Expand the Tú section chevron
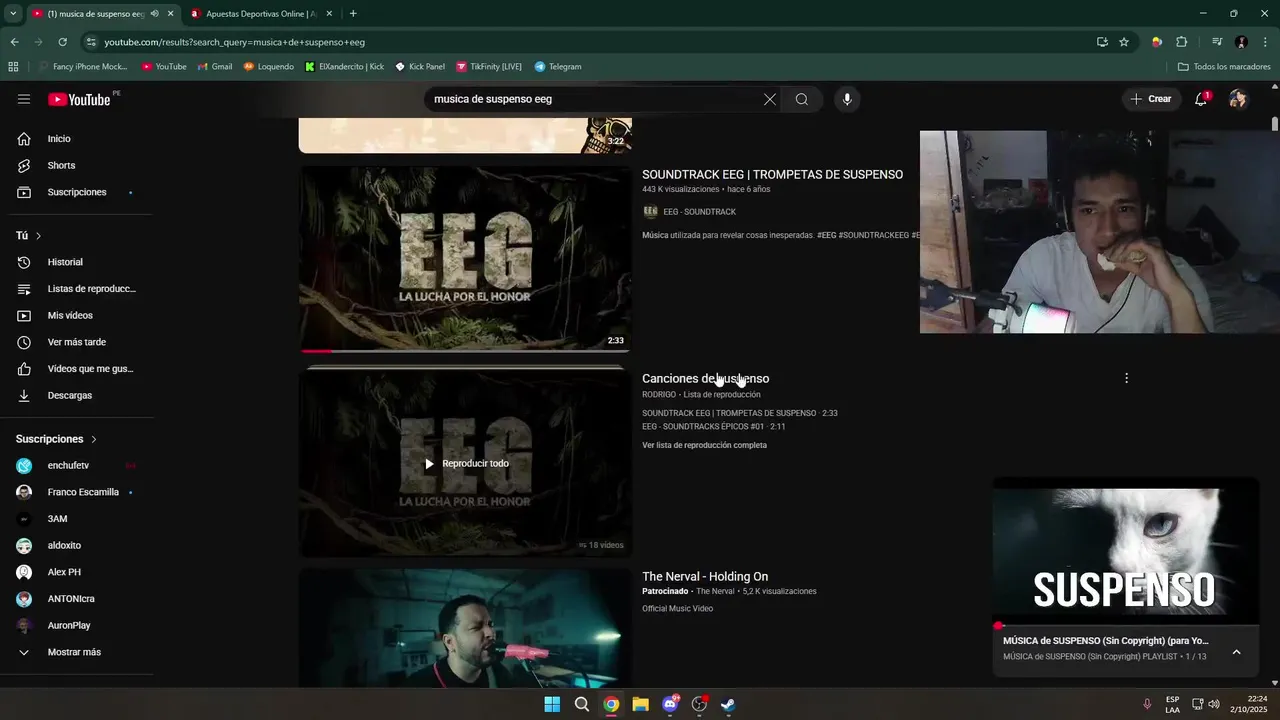 tap(38, 236)
